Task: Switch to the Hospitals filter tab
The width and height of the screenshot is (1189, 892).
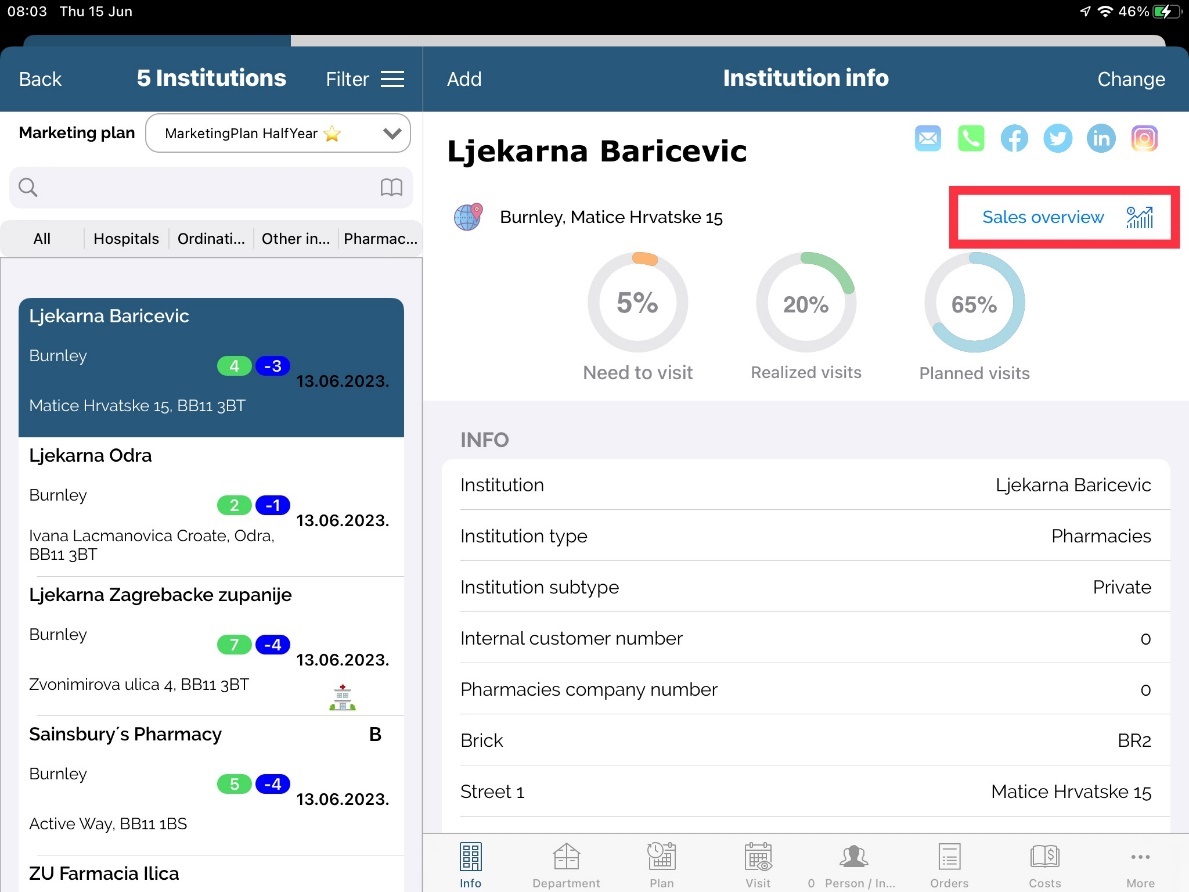Action: point(126,239)
